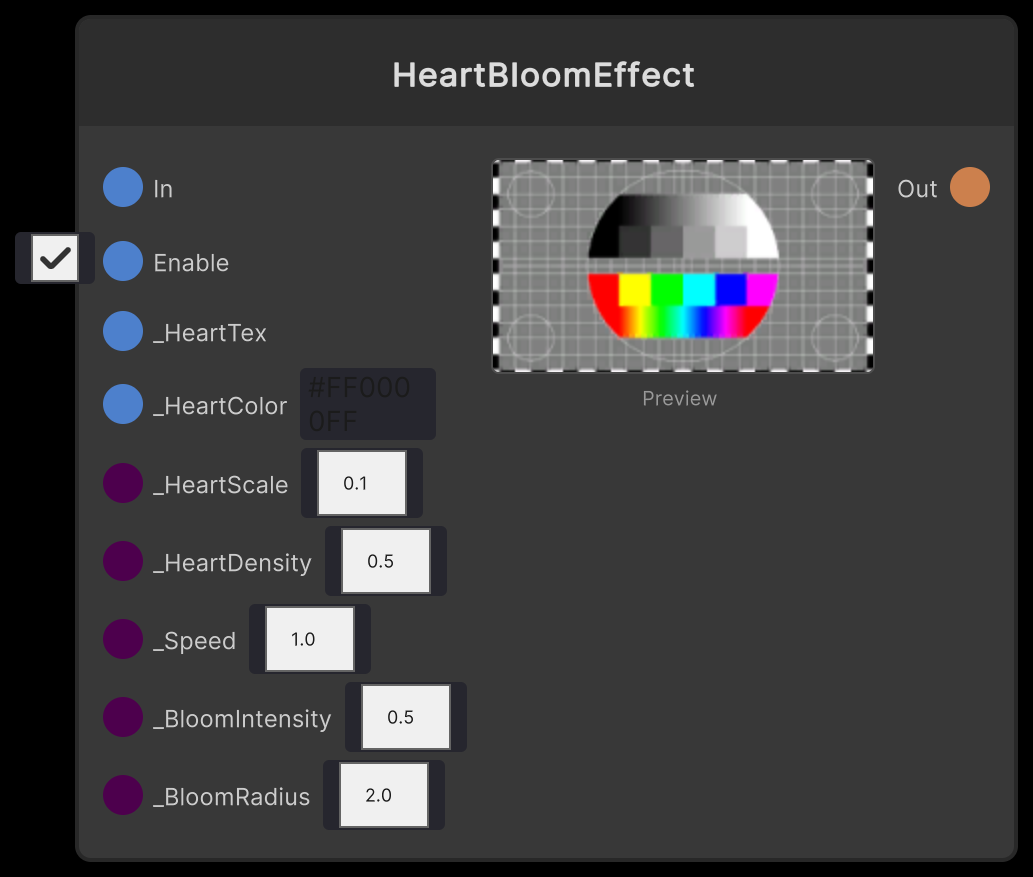This screenshot has width=1033, height=877.
Task: Click the preview test pattern thumbnail
Action: (681, 267)
